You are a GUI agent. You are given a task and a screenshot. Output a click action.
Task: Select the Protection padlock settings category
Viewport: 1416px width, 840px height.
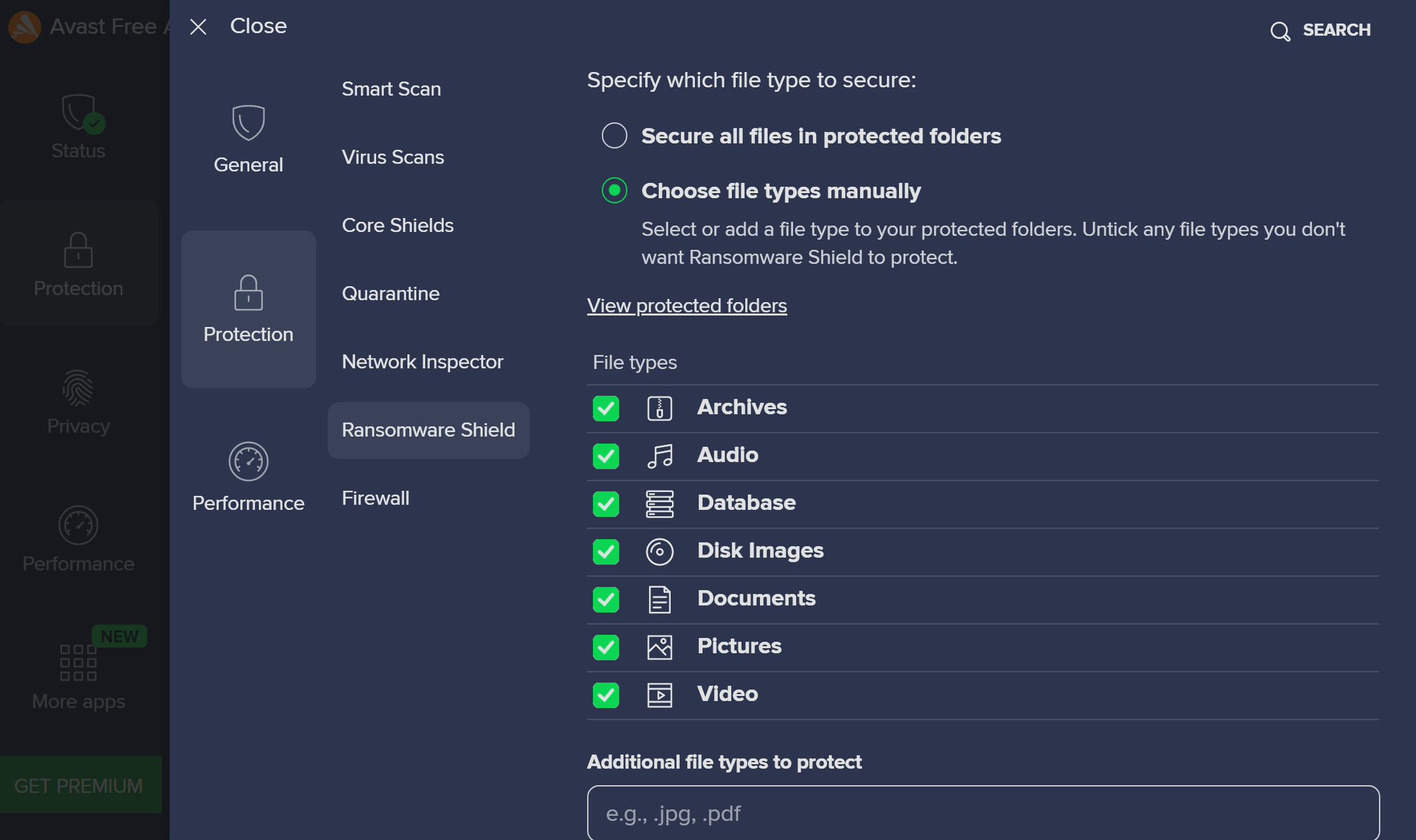[248, 309]
